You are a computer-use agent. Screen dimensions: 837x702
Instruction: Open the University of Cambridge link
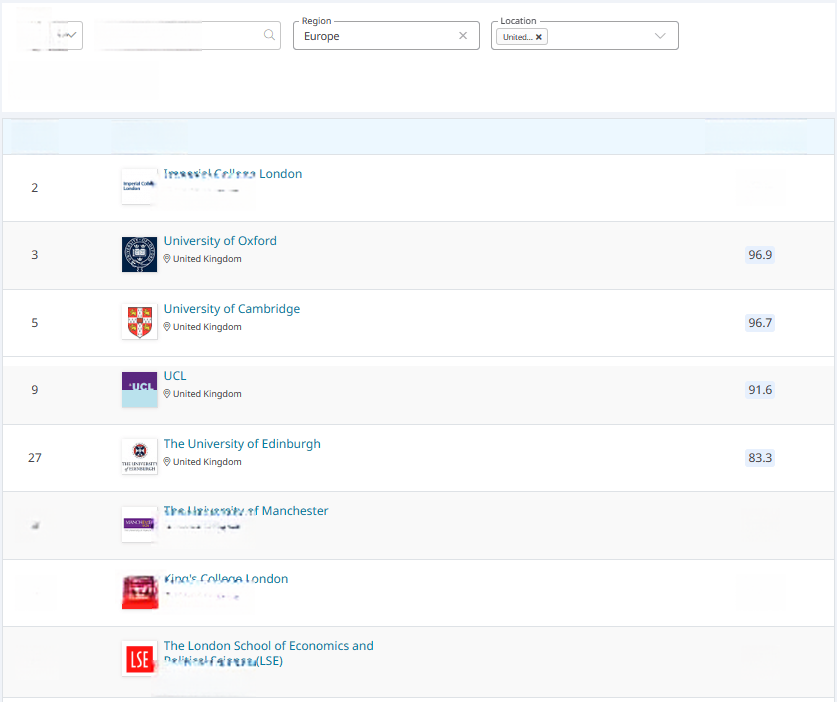pos(232,309)
